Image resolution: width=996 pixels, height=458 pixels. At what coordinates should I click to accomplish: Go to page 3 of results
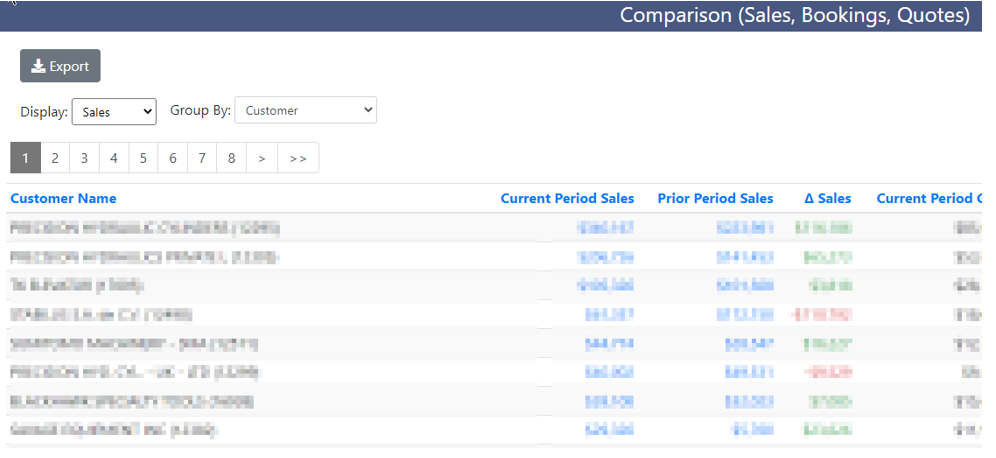pyautogui.click(x=84, y=158)
